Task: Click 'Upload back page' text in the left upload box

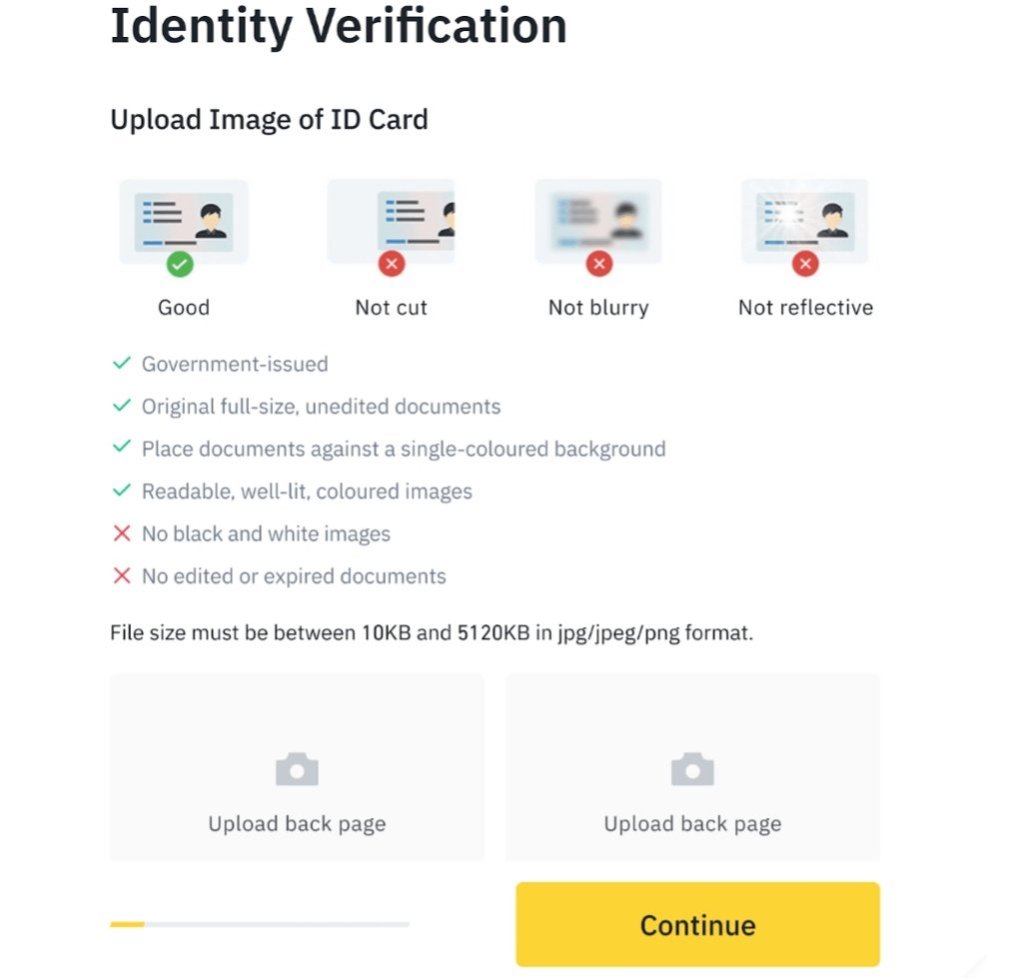Action: click(x=297, y=824)
